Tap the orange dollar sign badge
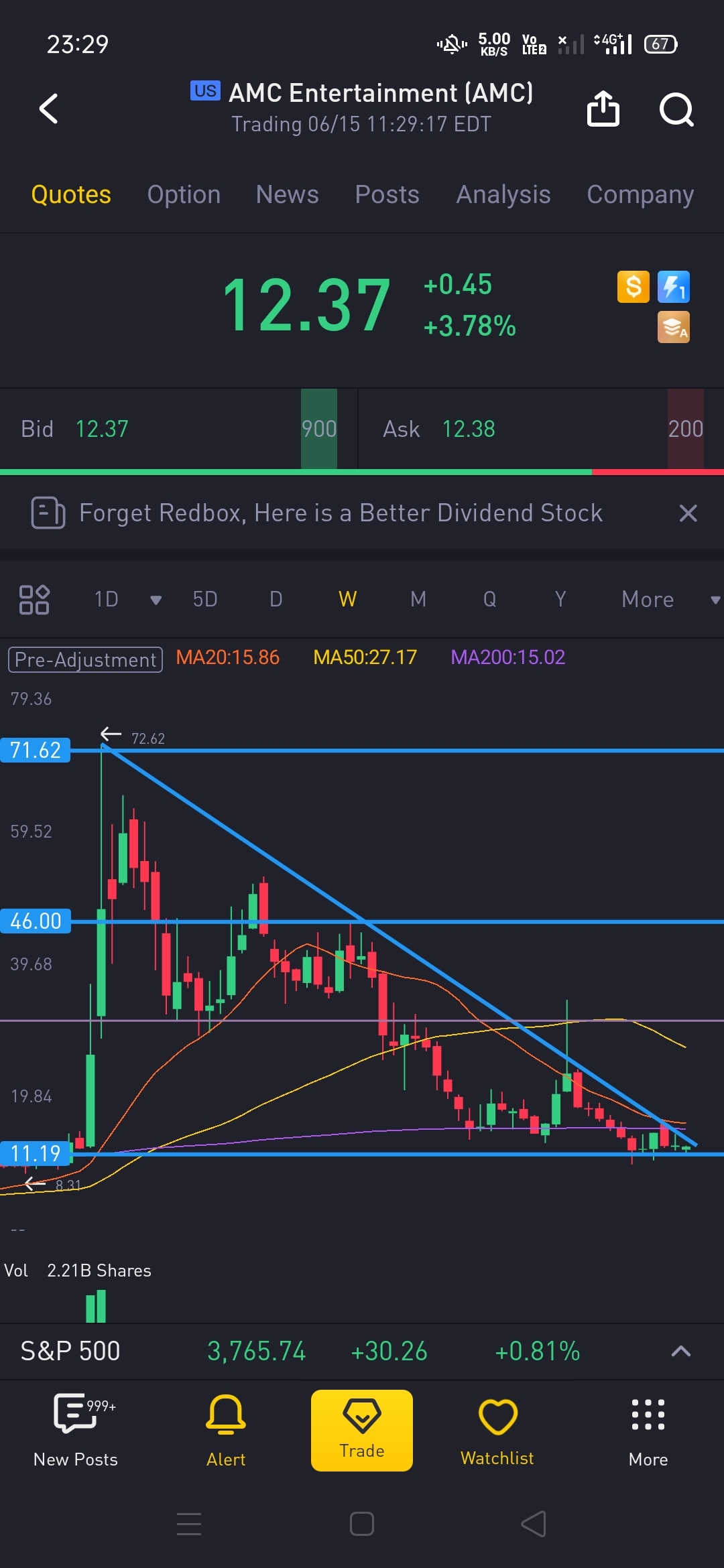The height and width of the screenshot is (1568, 724). pyautogui.click(x=633, y=287)
